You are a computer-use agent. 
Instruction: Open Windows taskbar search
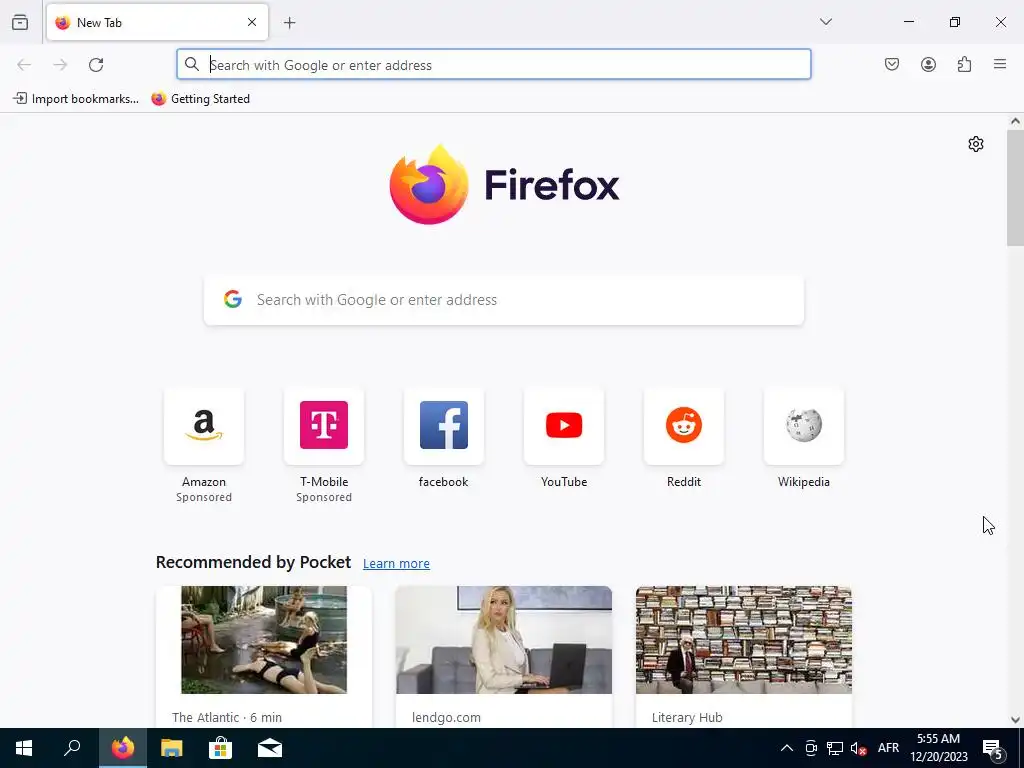coord(72,748)
